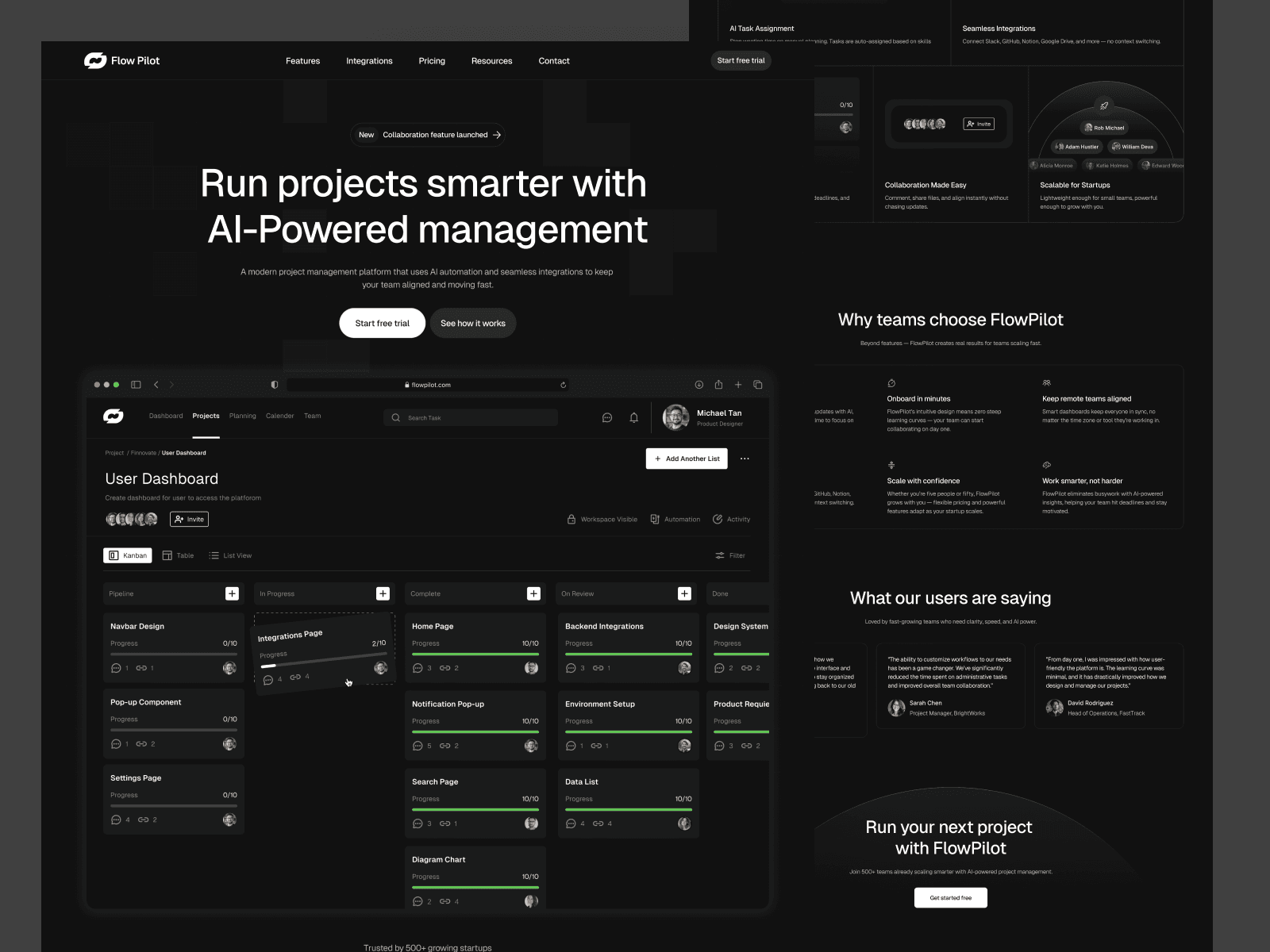Click the Flow Pilot logo icon

coord(95,60)
